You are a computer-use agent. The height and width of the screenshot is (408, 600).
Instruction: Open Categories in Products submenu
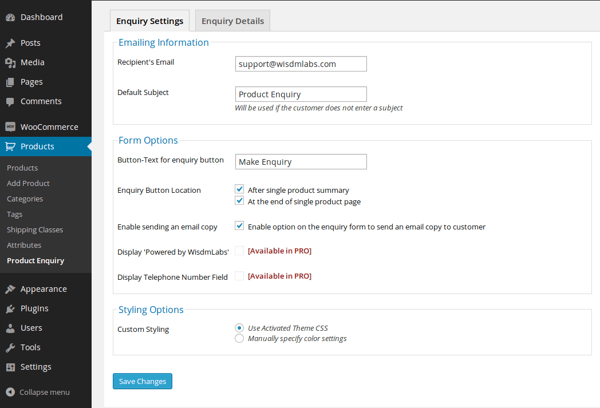coord(25,199)
